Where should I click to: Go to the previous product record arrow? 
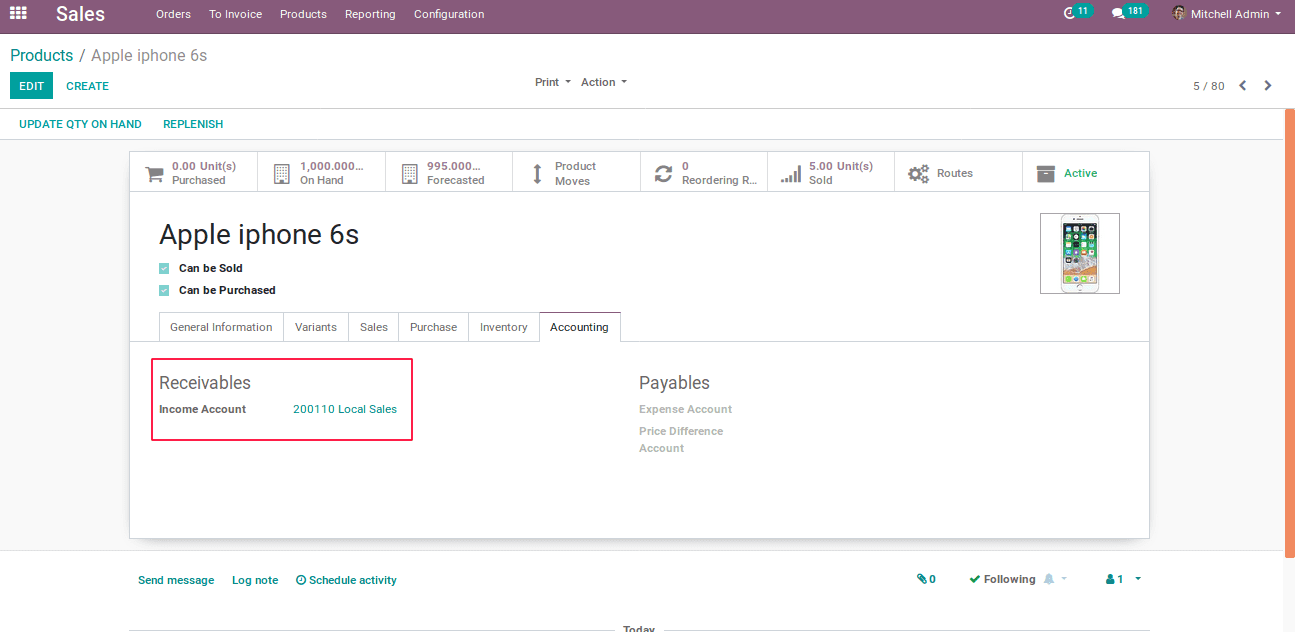1243,86
